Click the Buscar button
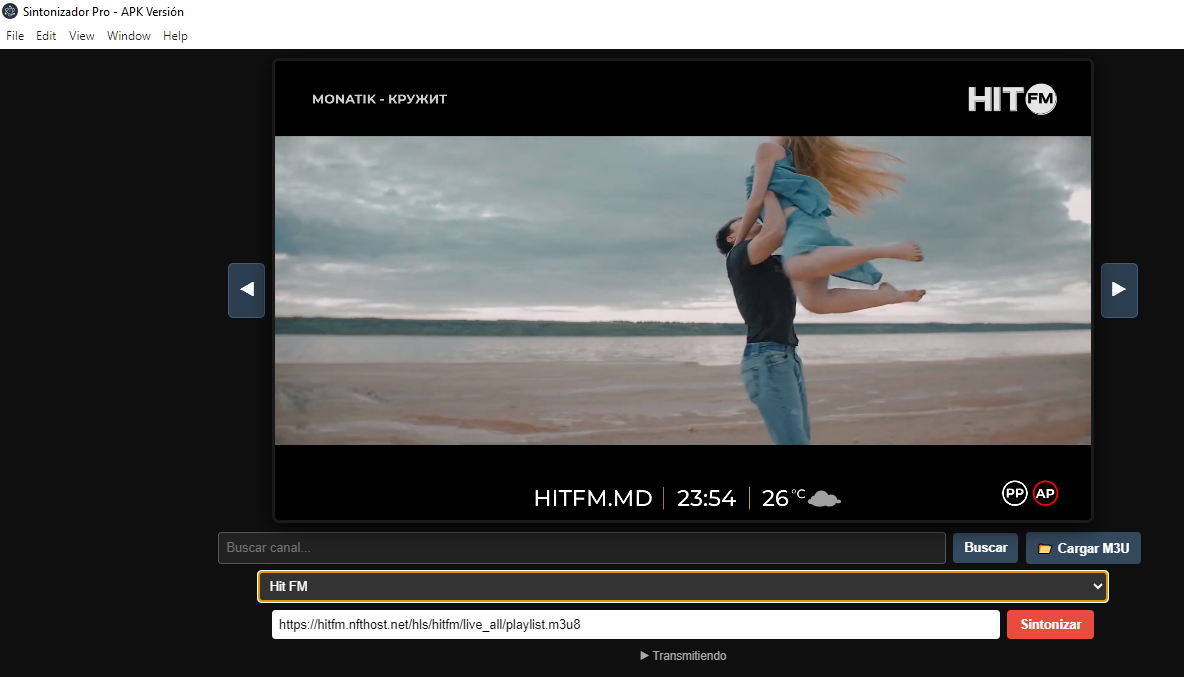This screenshot has width=1184, height=677. (985, 548)
